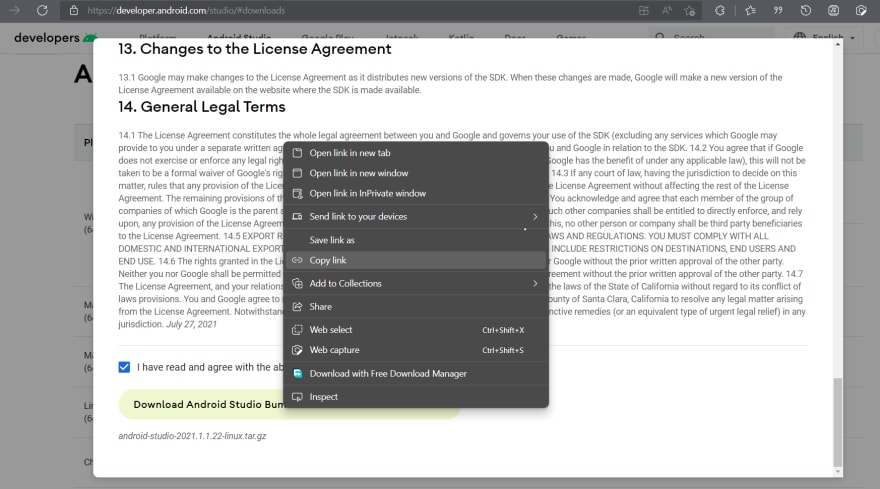Select Download with Free Download Manager
The height and width of the screenshot is (489, 880).
click(x=416, y=373)
